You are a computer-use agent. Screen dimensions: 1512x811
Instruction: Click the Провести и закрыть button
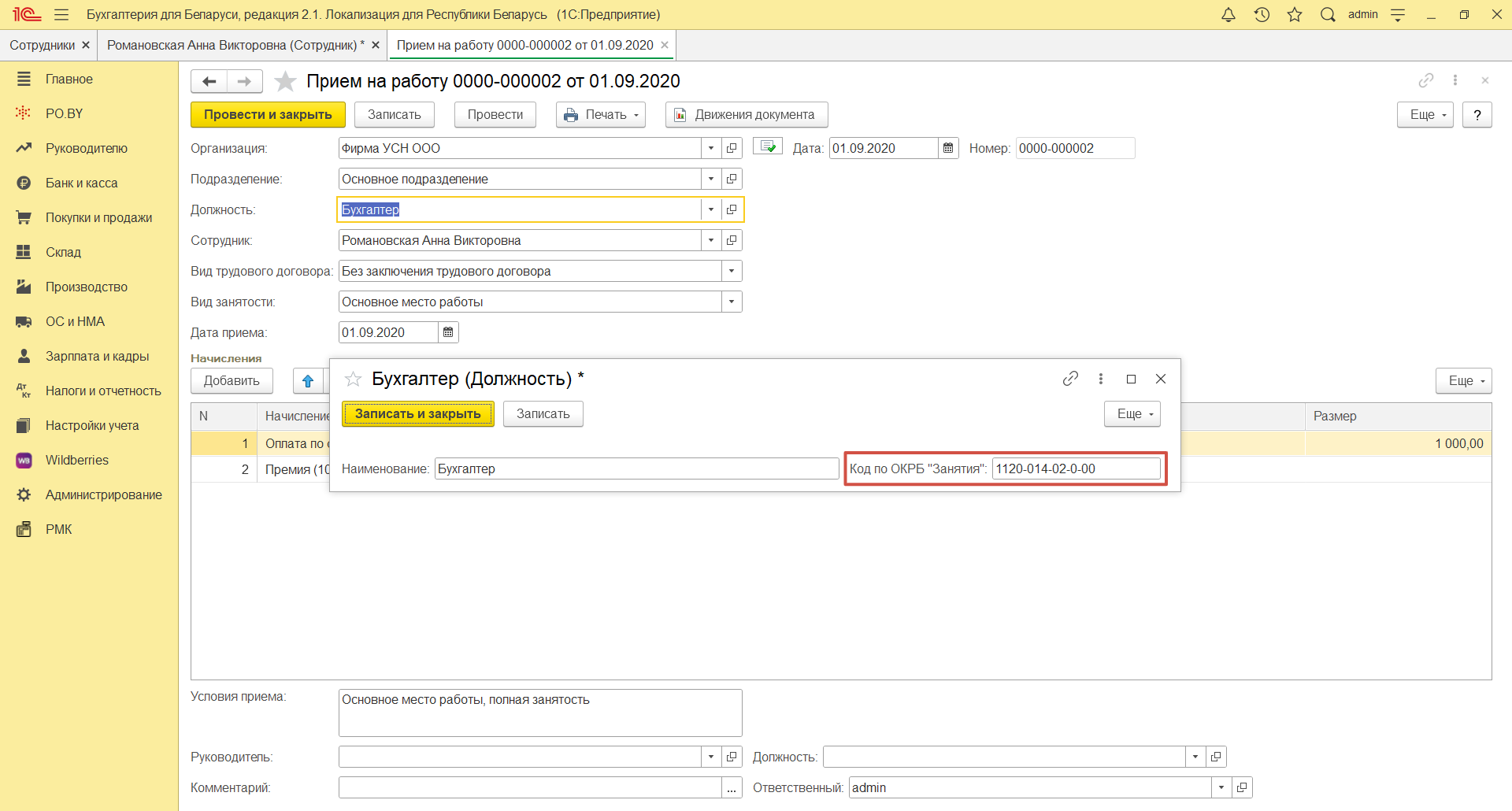pyautogui.click(x=268, y=114)
